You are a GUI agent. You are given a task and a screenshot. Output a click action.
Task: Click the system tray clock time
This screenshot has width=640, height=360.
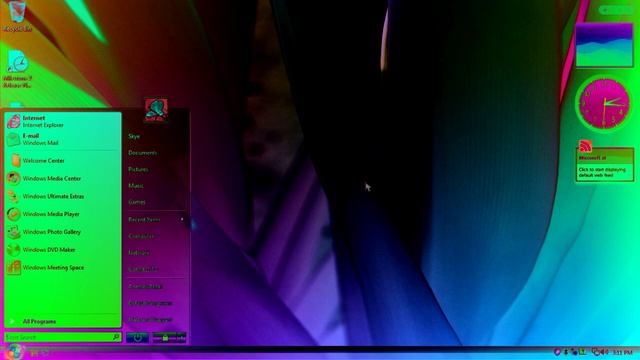click(623, 352)
